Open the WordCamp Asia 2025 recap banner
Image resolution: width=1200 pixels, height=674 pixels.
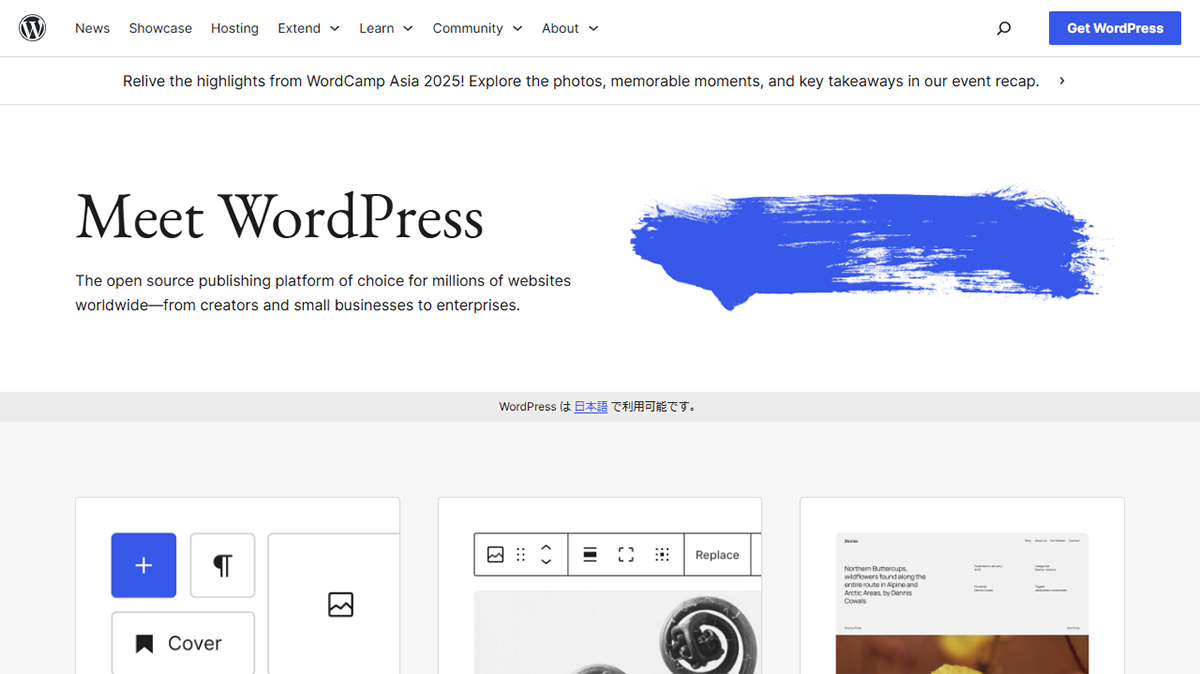pos(581,81)
